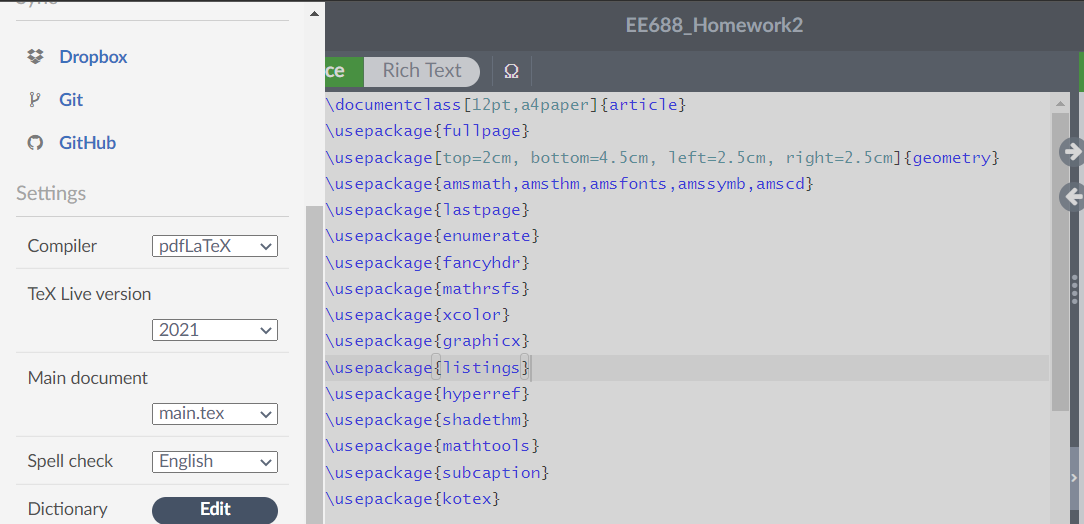Click the left arrow go-to-code icon
1084x524 pixels.
[x=1072, y=197]
